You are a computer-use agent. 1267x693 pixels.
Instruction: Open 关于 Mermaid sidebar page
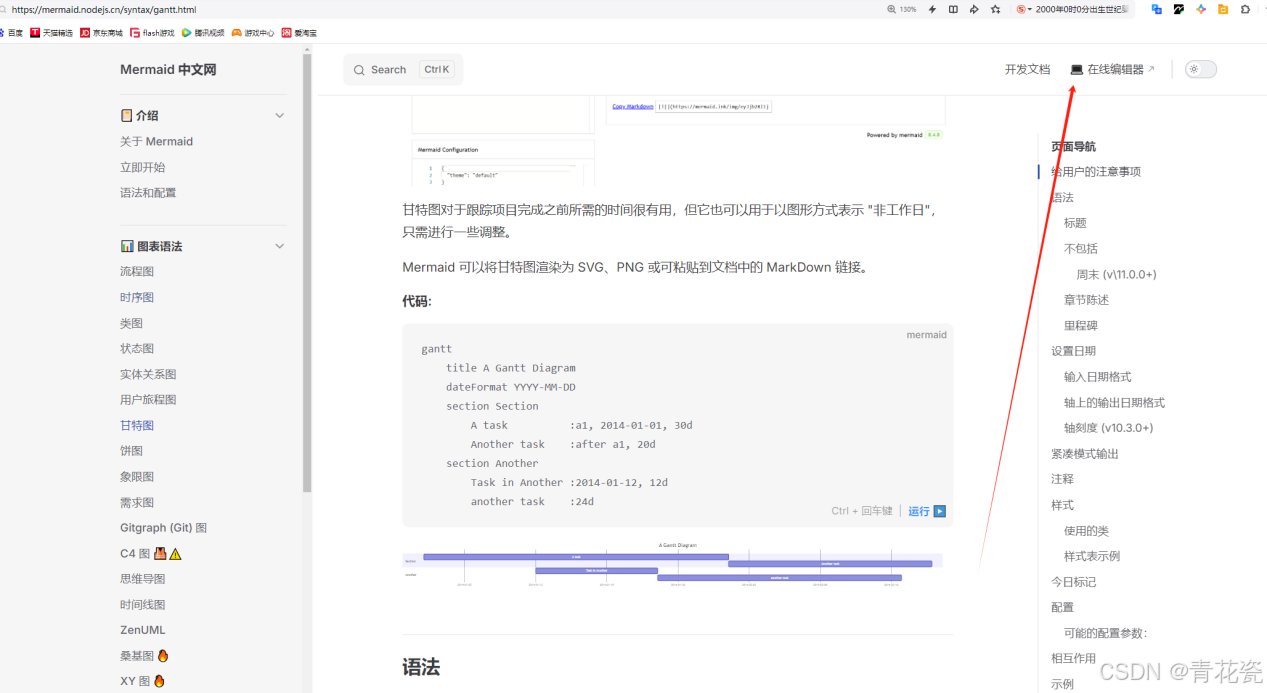coord(156,142)
